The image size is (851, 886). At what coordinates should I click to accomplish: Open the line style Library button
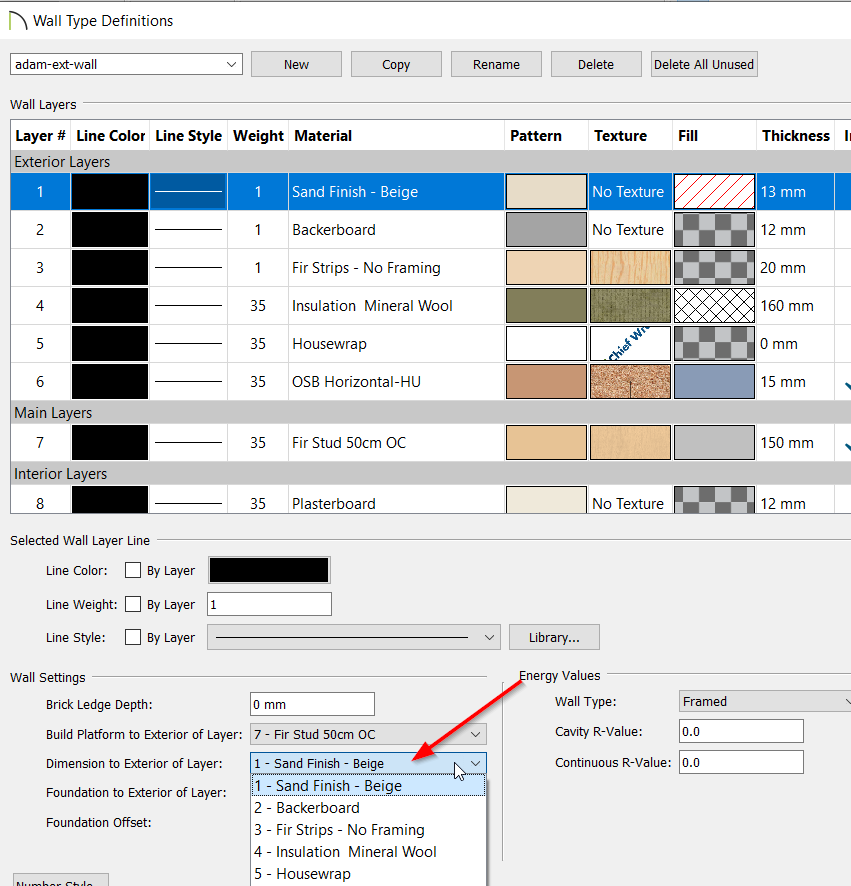554,637
